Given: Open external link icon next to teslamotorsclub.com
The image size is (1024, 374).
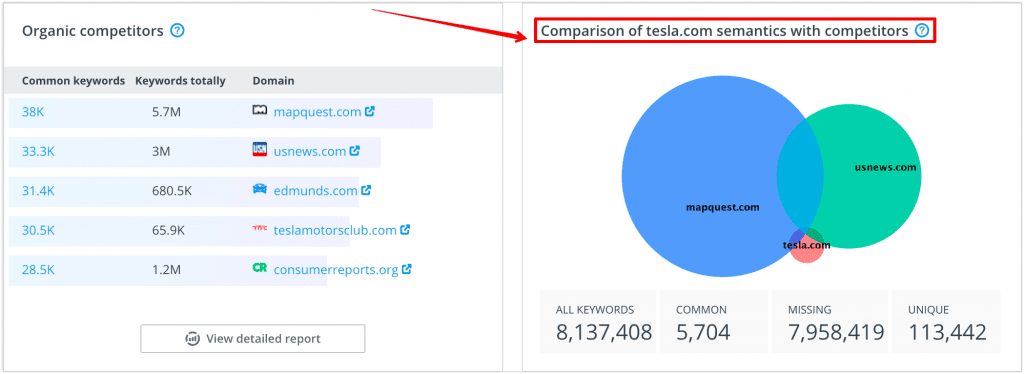Looking at the screenshot, I should tap(405, 230).
